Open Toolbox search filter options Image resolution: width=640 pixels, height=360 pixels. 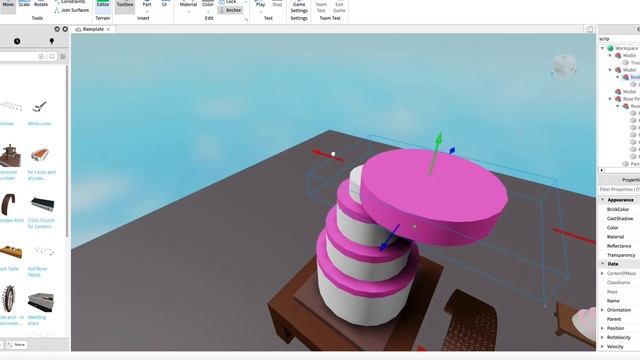(63, 57)
